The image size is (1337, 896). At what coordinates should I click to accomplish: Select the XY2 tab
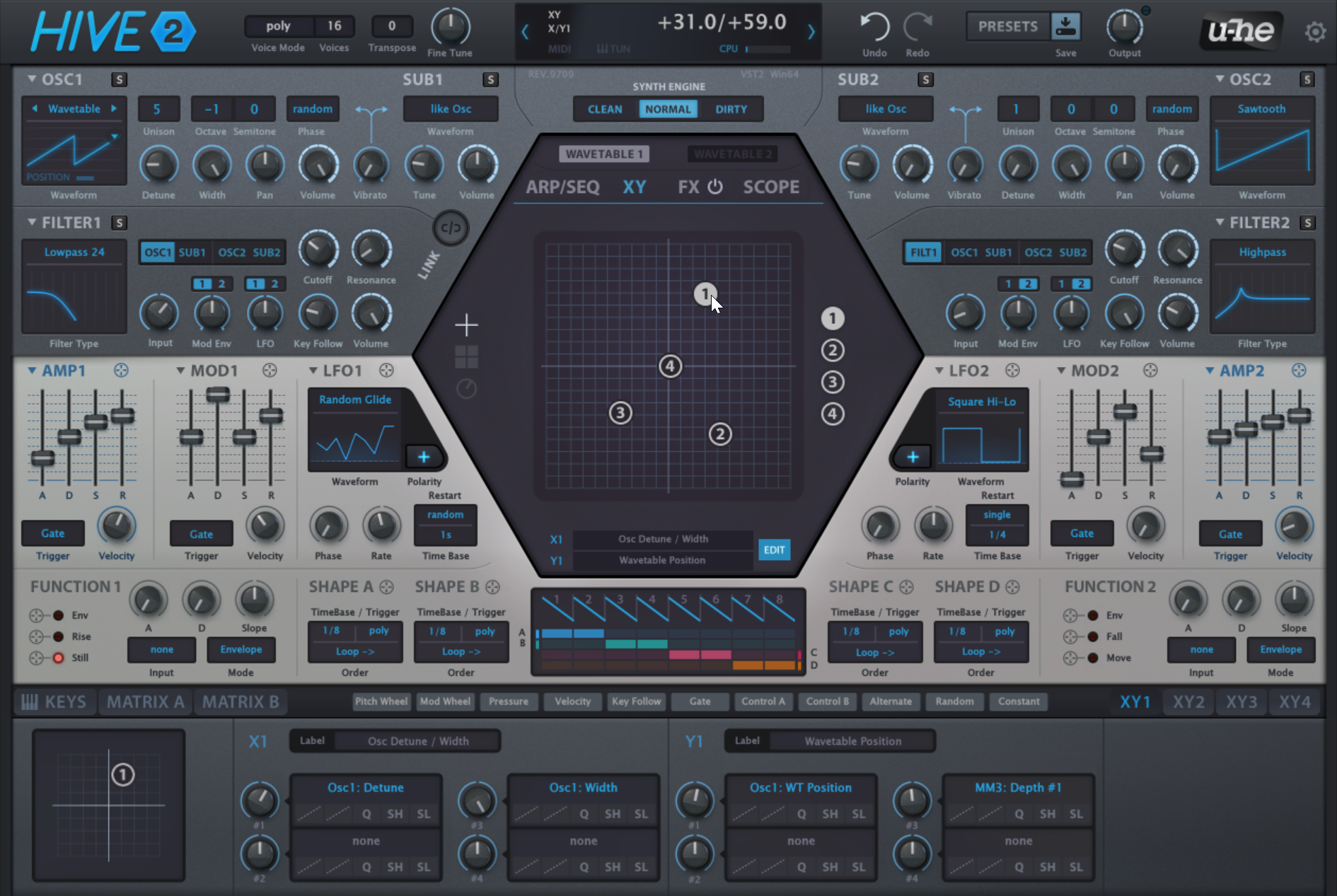pyautogui.click(x=1188, y=702)
